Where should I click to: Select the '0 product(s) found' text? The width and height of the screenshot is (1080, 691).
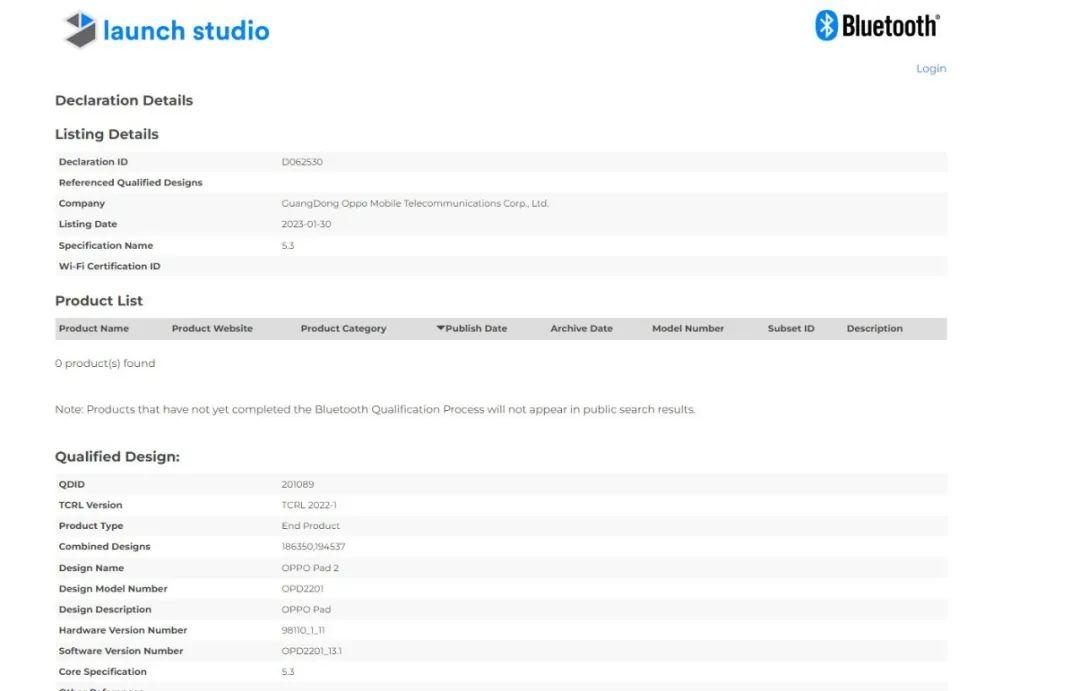click(105, 363)
